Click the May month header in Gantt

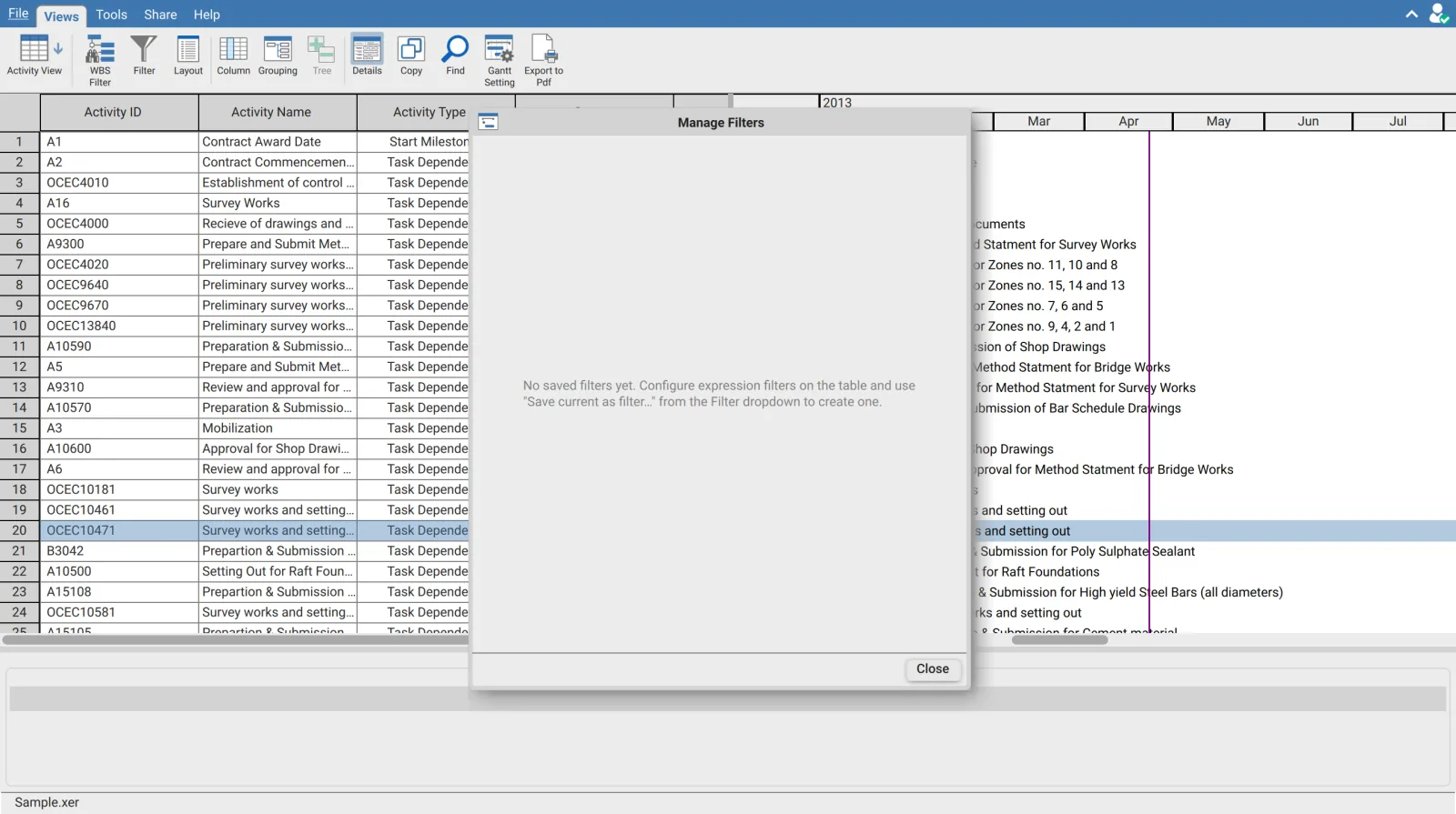click(1218, 121)
